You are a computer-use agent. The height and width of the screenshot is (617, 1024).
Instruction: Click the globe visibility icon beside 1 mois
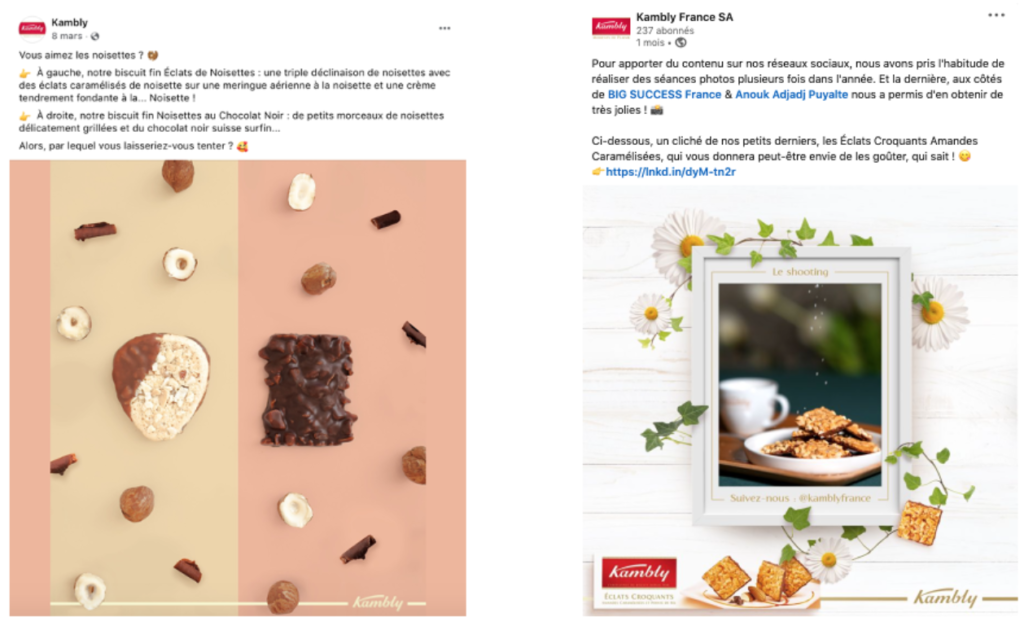[x=680, y=42]
